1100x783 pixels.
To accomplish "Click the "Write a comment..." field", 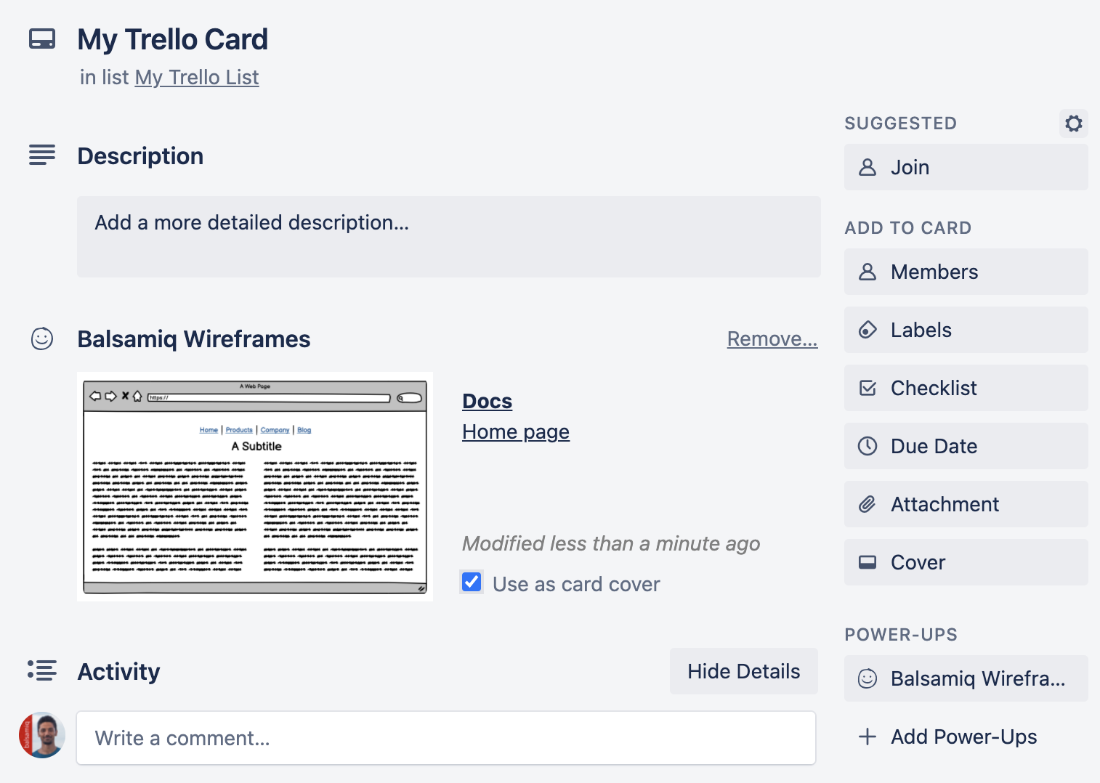I will point(445,737).
